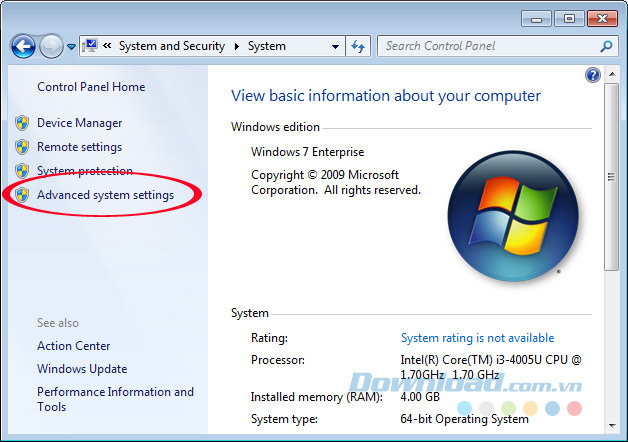The image size is (628, 442).
Task: Click the Windows logo image
Action: (x=513, y=216)
